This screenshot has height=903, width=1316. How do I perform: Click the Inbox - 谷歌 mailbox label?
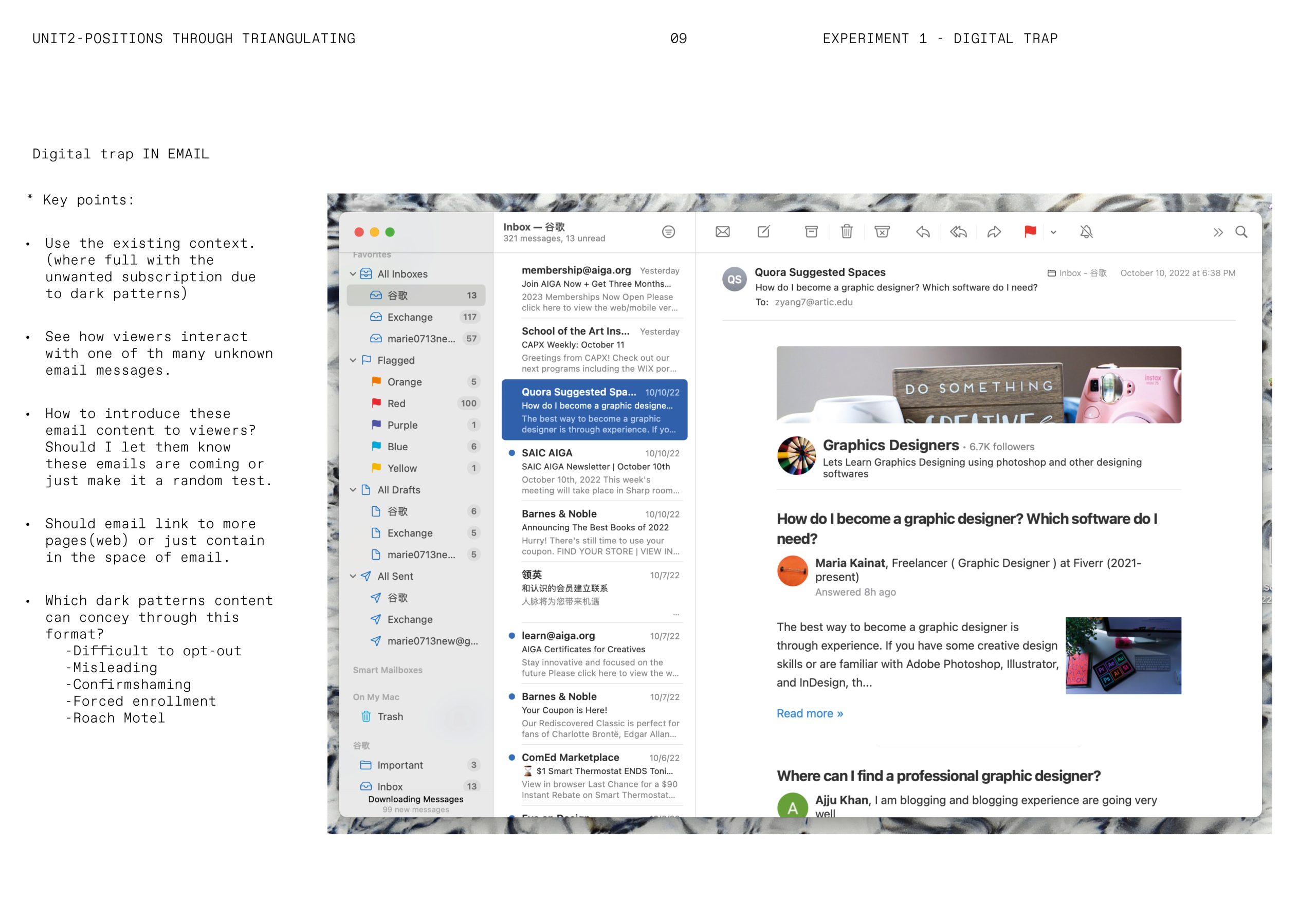point(1077,273)
